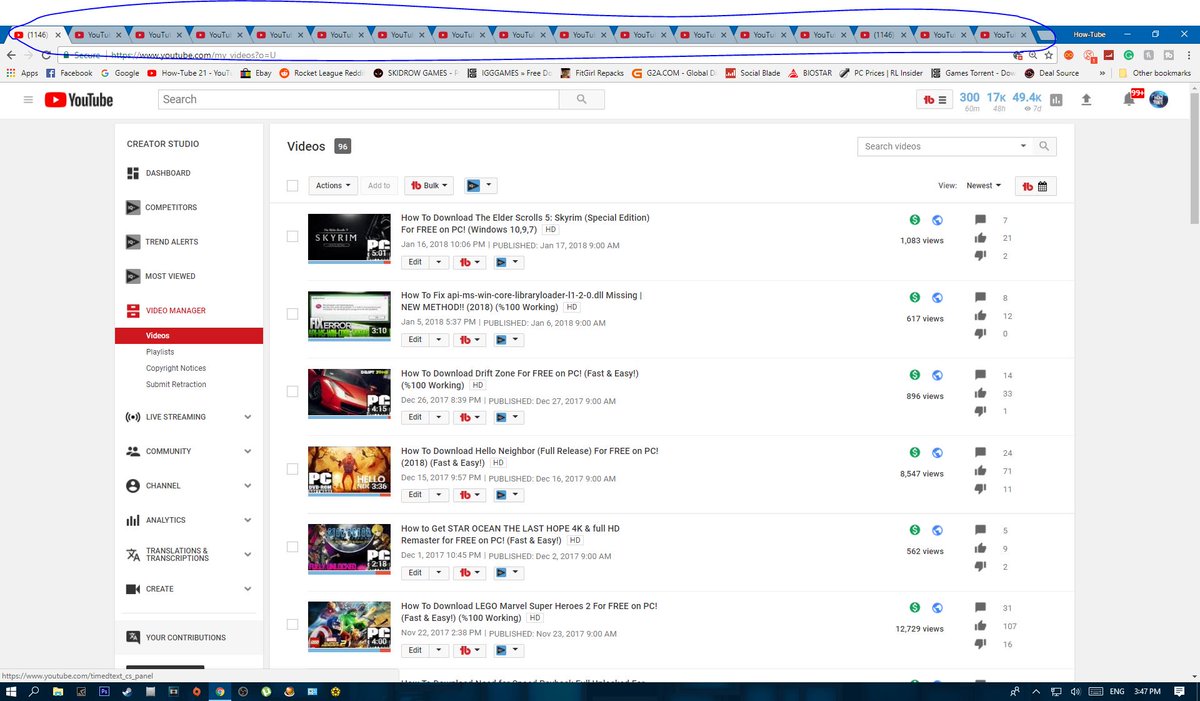Click Edit button for Drift Zone video
The image size is (1200, 701).
coord(415,417)
